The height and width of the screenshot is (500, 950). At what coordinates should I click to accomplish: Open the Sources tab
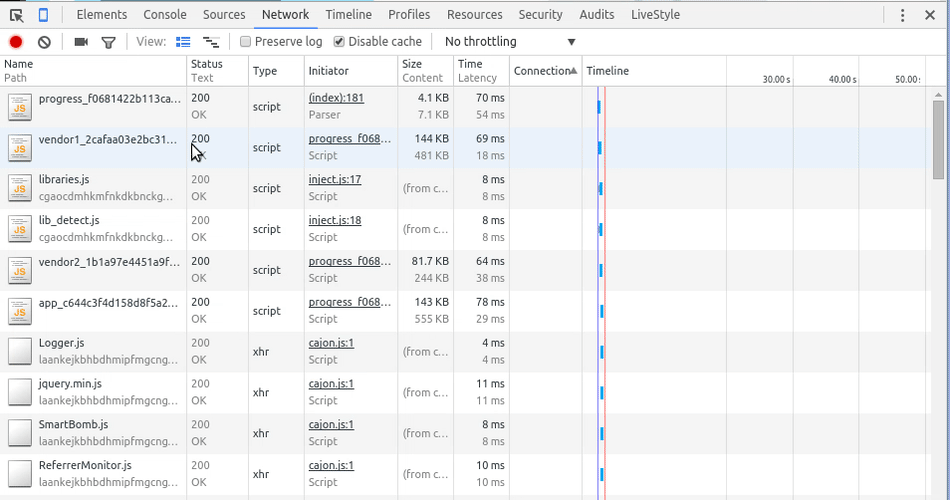(224, 15)
